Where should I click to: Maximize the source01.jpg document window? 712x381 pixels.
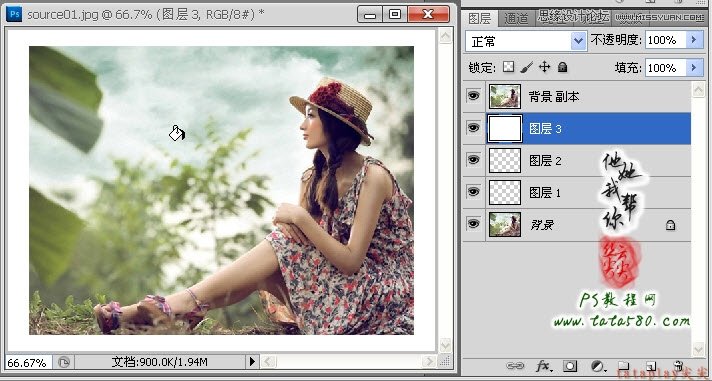click(x=395, y=15)
